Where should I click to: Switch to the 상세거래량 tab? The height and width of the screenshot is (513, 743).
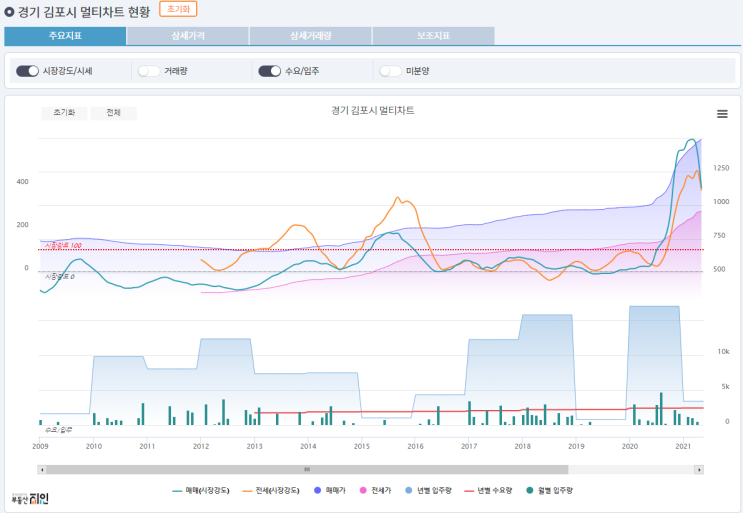[311, 36]
